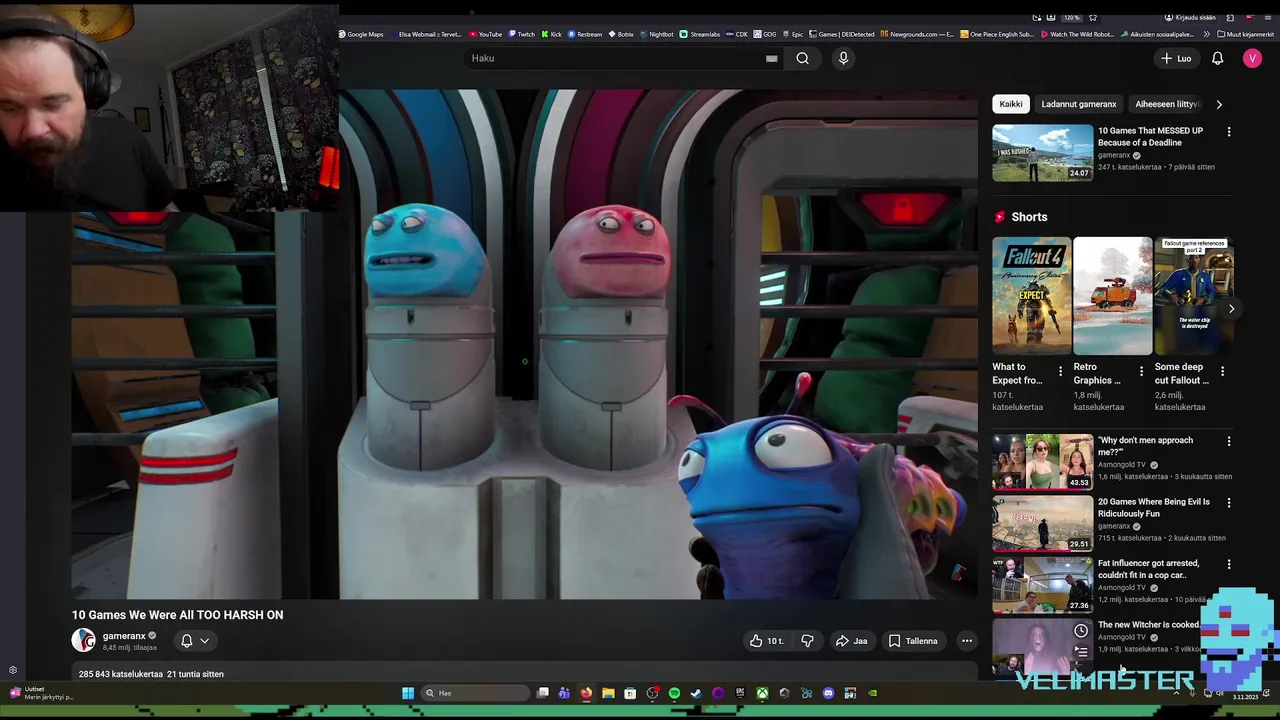Open 'Why don't men approach me' thumbnail
Viewport: 1280px width, 720px height.
pos(1042,461)
